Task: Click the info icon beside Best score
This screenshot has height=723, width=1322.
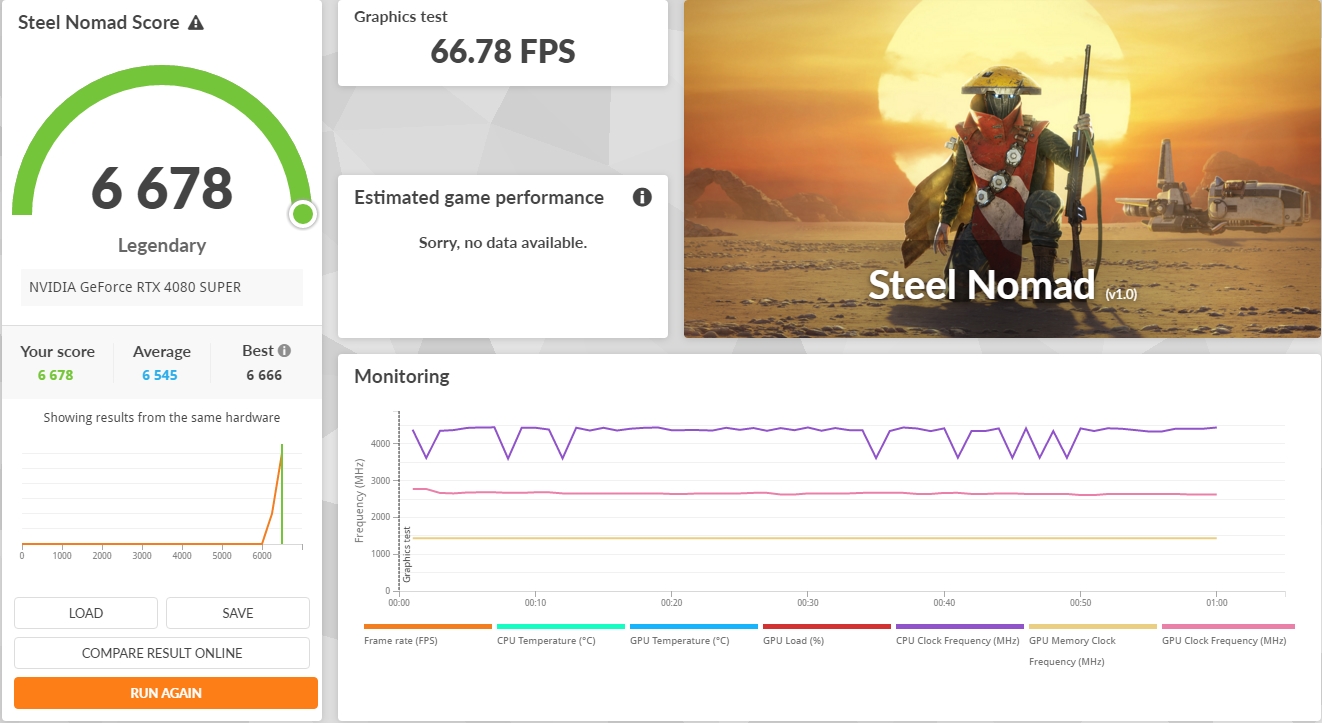Action: tap(284, 351)
